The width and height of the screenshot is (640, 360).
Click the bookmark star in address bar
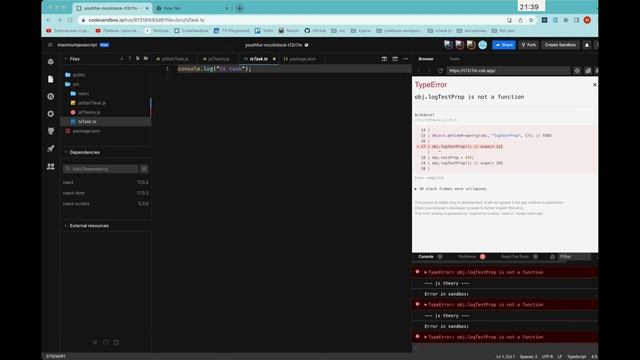(x=531, y=20)
